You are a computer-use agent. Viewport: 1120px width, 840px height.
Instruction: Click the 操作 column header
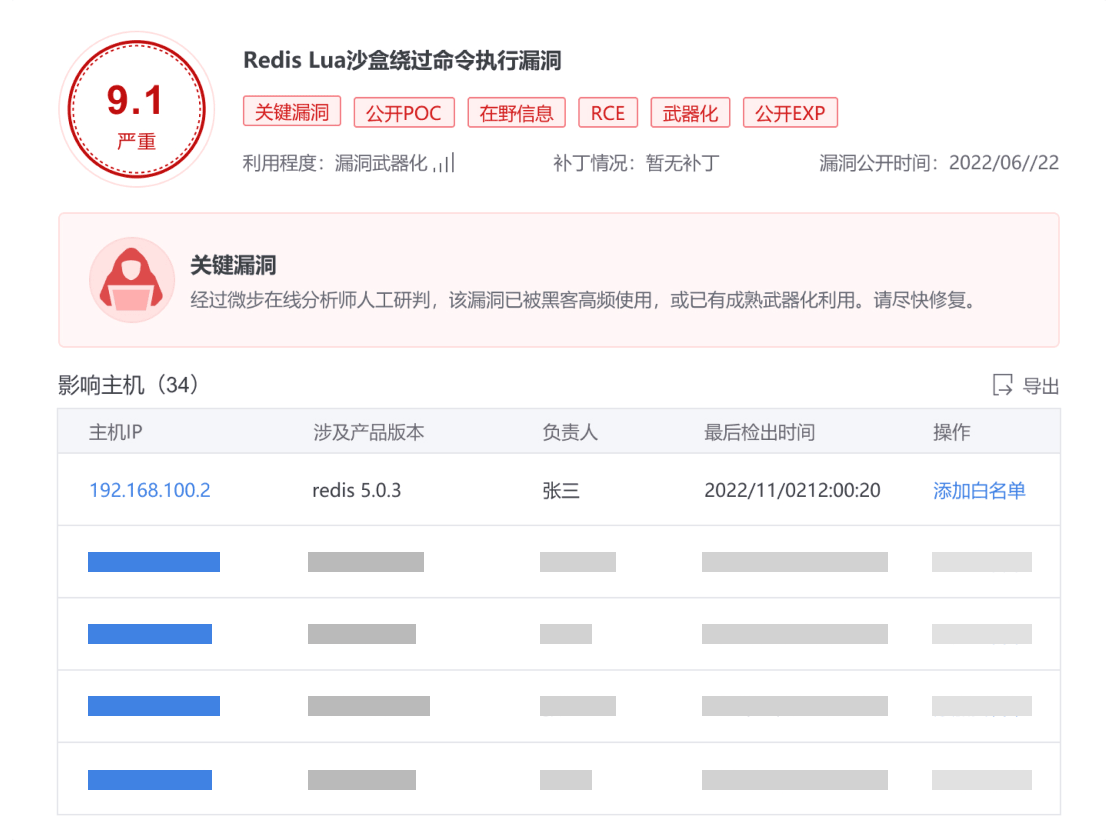click(951, 431)
